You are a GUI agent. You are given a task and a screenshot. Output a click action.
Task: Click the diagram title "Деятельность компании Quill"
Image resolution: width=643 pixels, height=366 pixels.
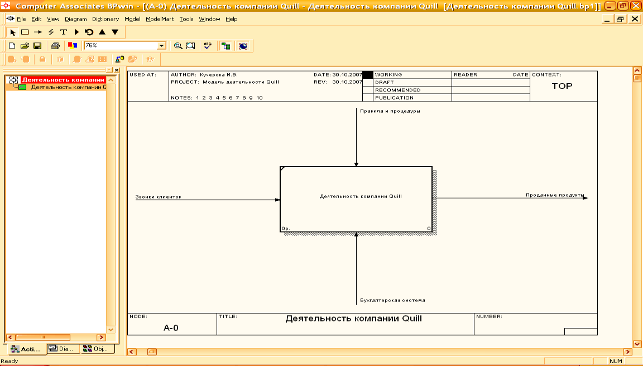(353, 318)
